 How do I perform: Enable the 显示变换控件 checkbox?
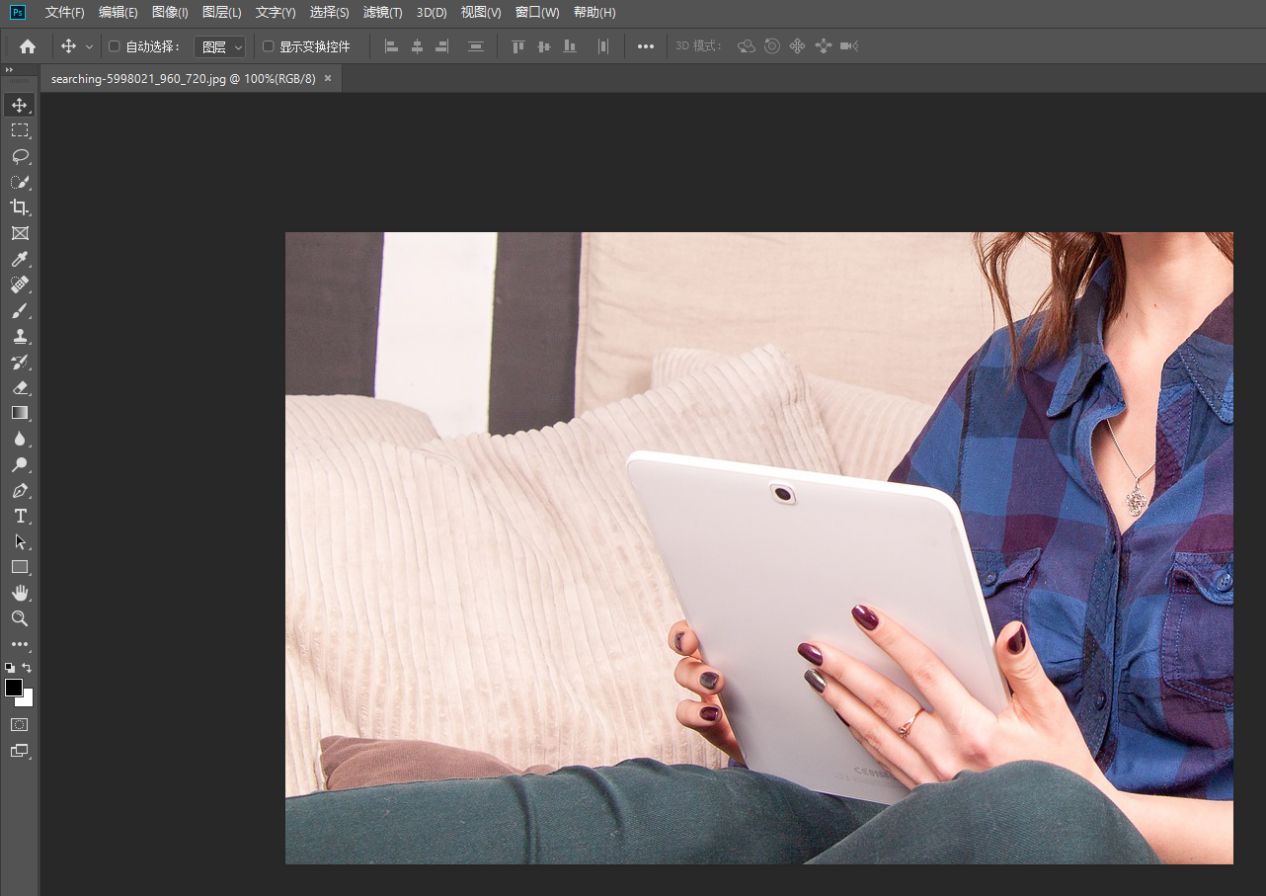(268, 46)
